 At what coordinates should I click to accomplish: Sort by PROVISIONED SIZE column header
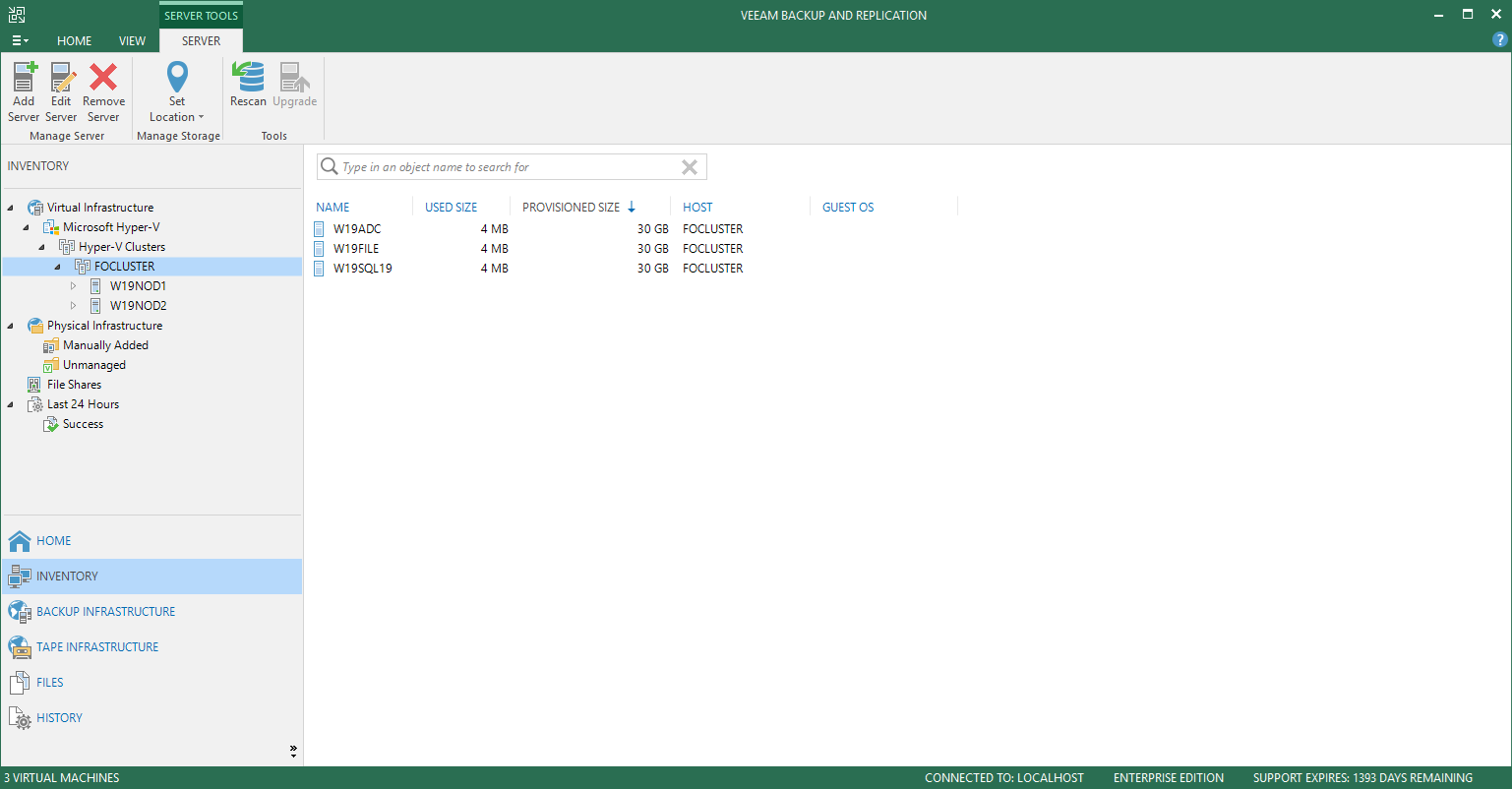click(571, 208)
